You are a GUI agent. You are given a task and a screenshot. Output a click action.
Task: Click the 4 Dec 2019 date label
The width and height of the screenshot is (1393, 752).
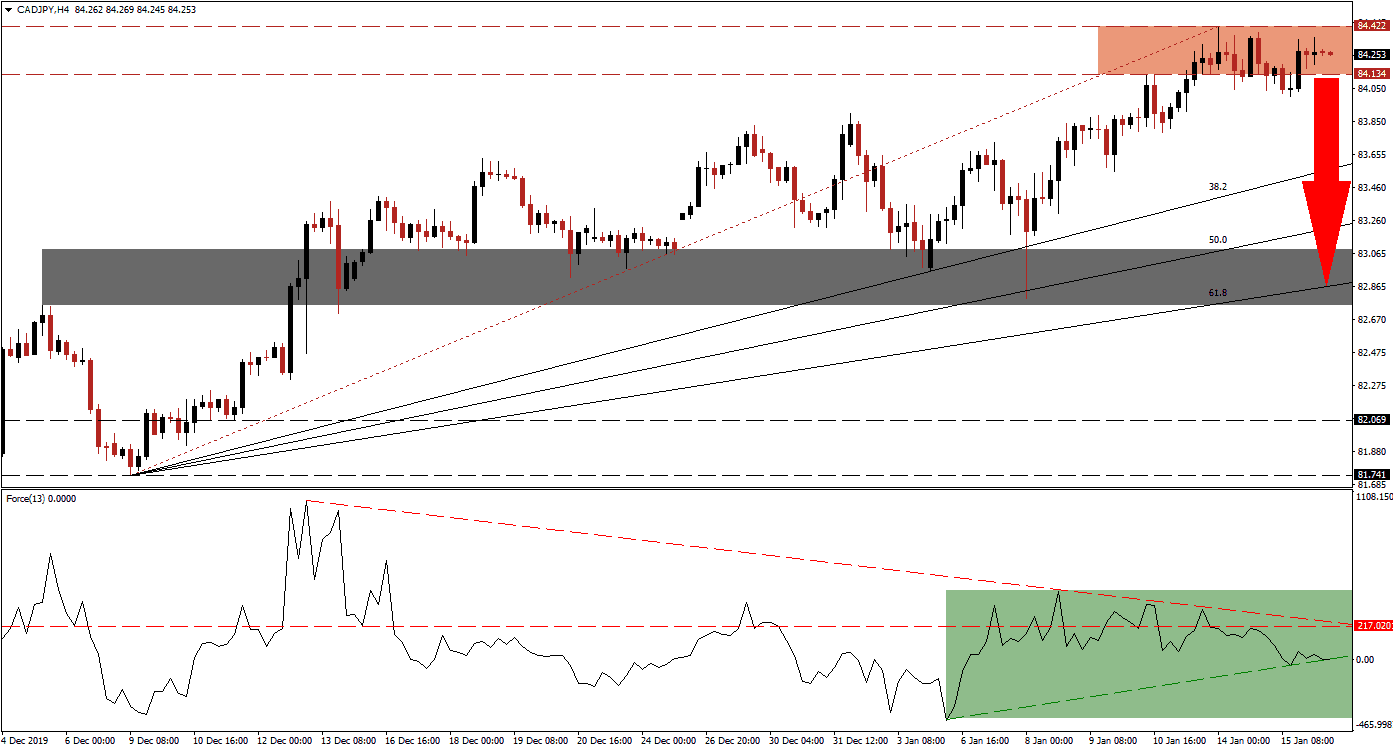tap(26, 742)
